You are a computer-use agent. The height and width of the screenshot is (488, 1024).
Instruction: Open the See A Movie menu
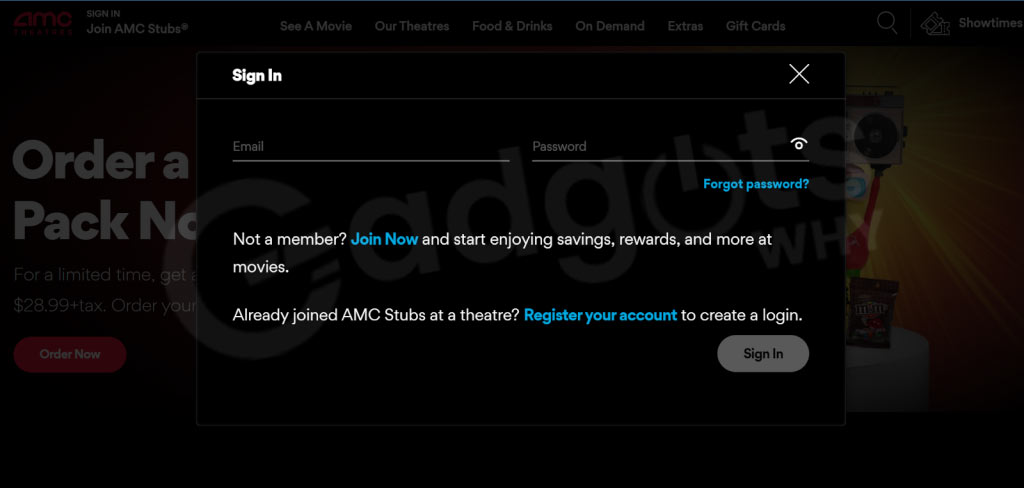click(x=316, y=26)
